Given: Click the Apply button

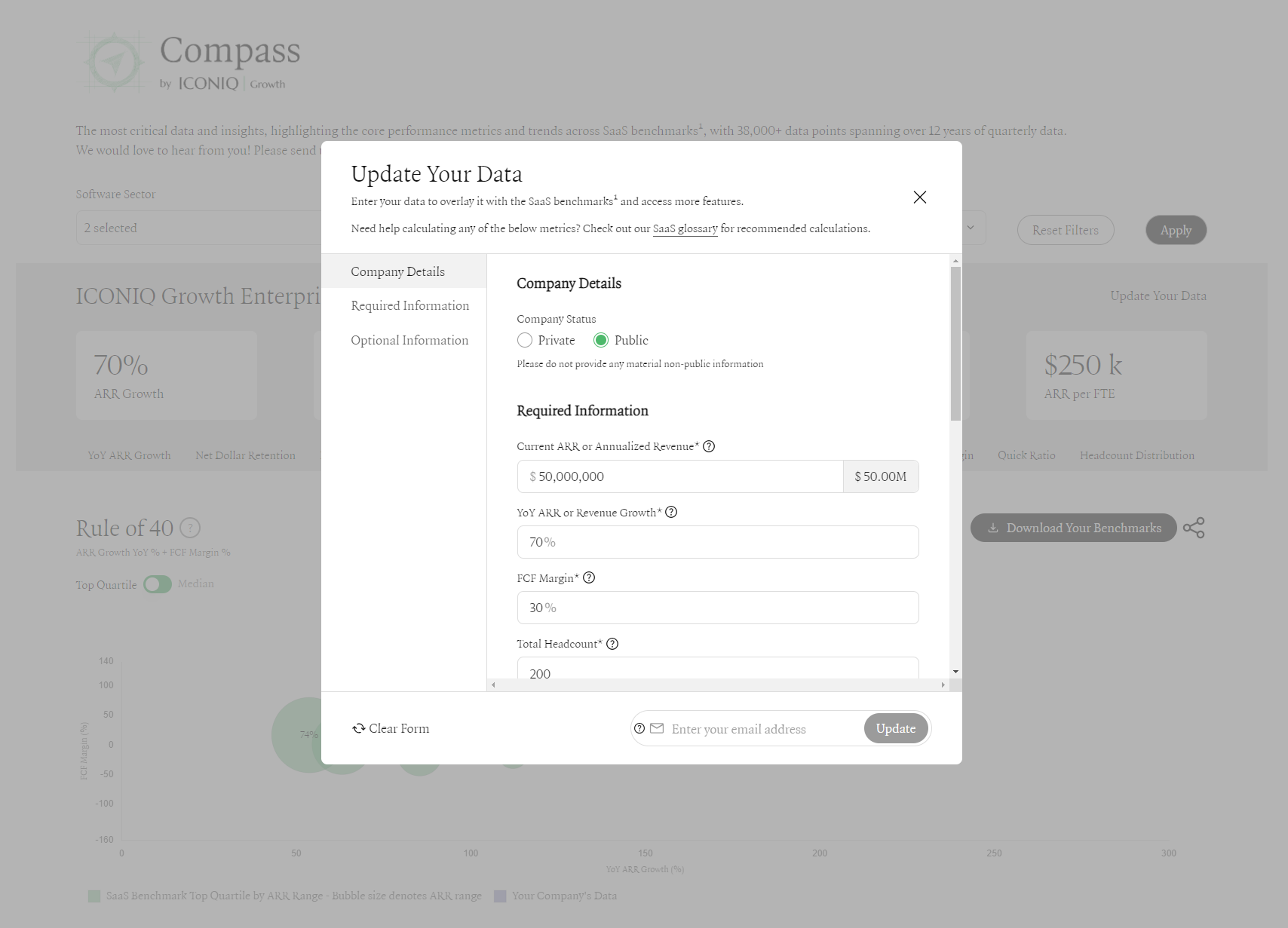Looking at the screenshot, I should coord(1176,230).
